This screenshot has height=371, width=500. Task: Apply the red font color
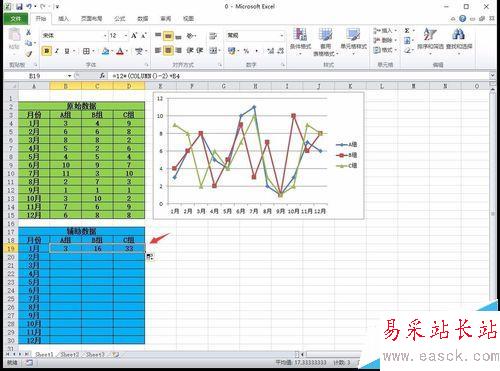[120, 51]
